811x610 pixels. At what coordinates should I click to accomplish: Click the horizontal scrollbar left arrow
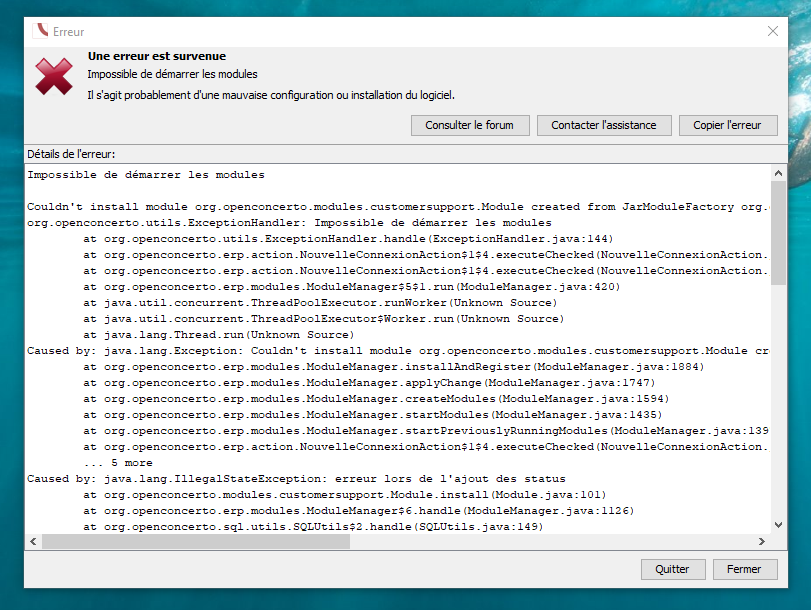point(33,541)
